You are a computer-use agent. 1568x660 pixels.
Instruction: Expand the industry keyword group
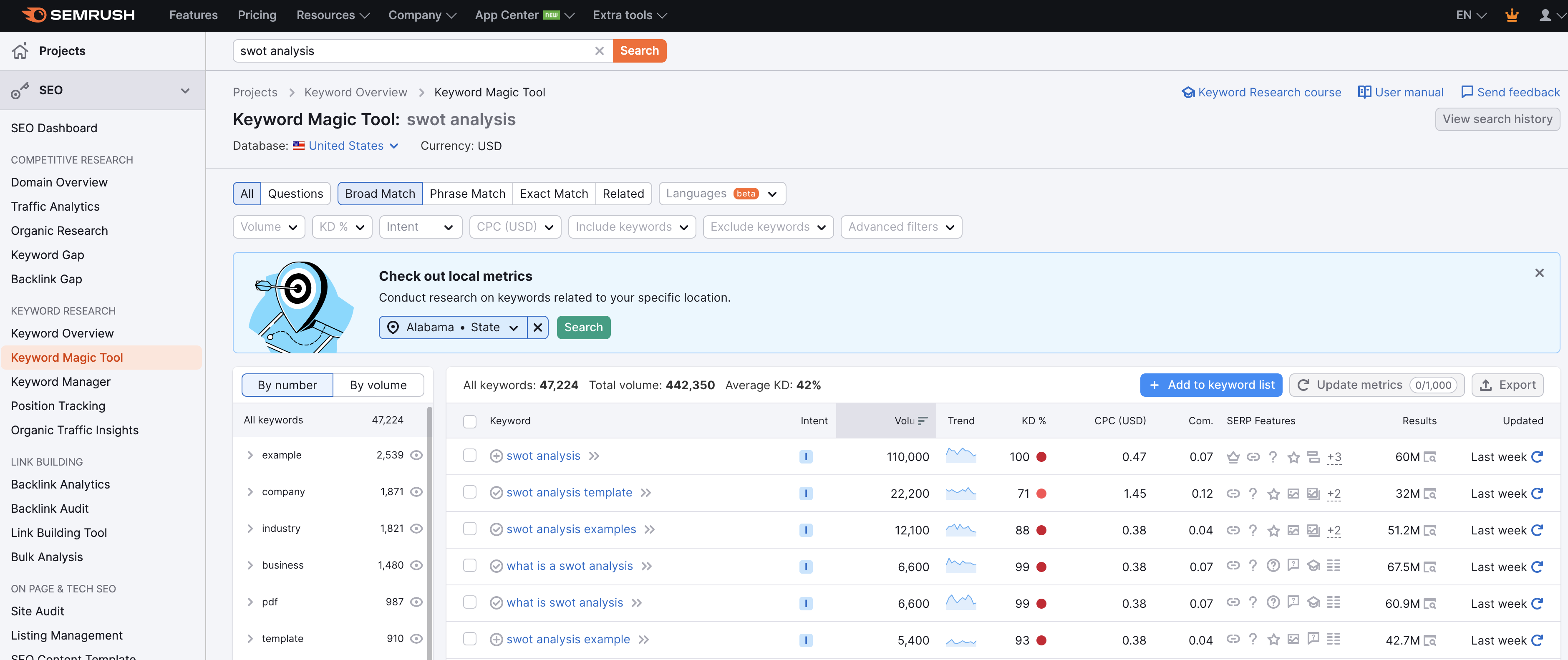tap(250, 529)
